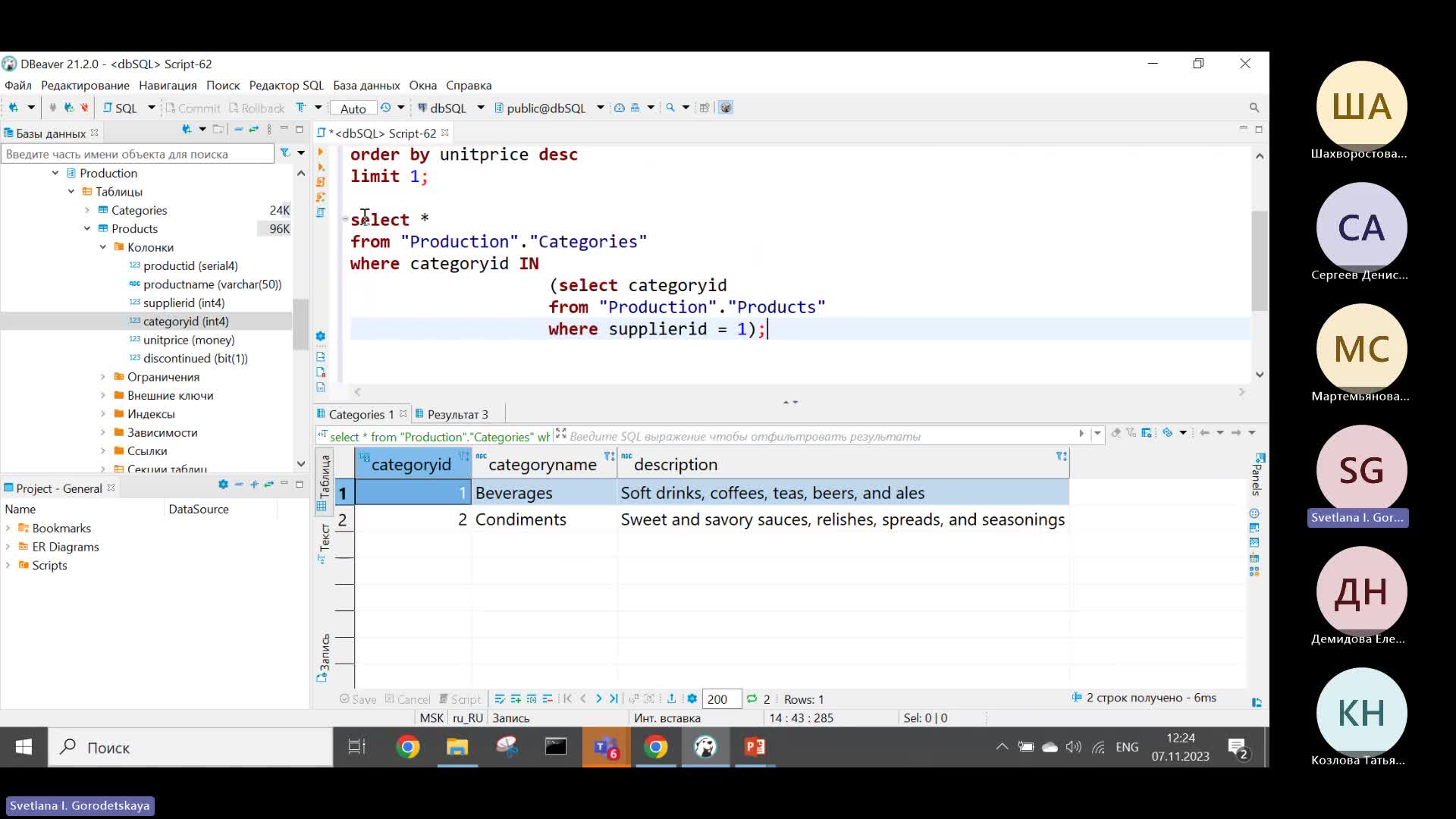The image size is (1456, 819).
Task: Click the collapse-all icon in navigator header
Action: point(238,130)
